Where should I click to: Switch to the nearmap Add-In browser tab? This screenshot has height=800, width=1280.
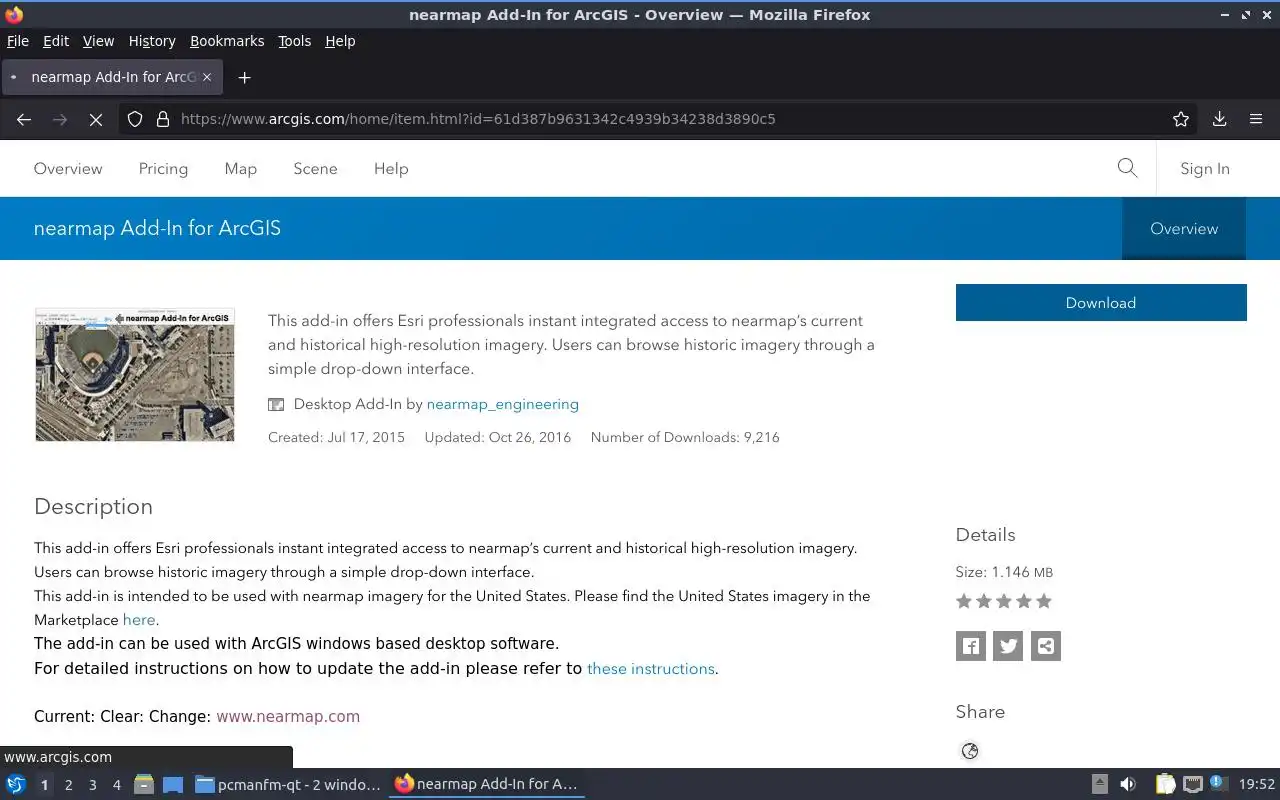pos(112,77)
